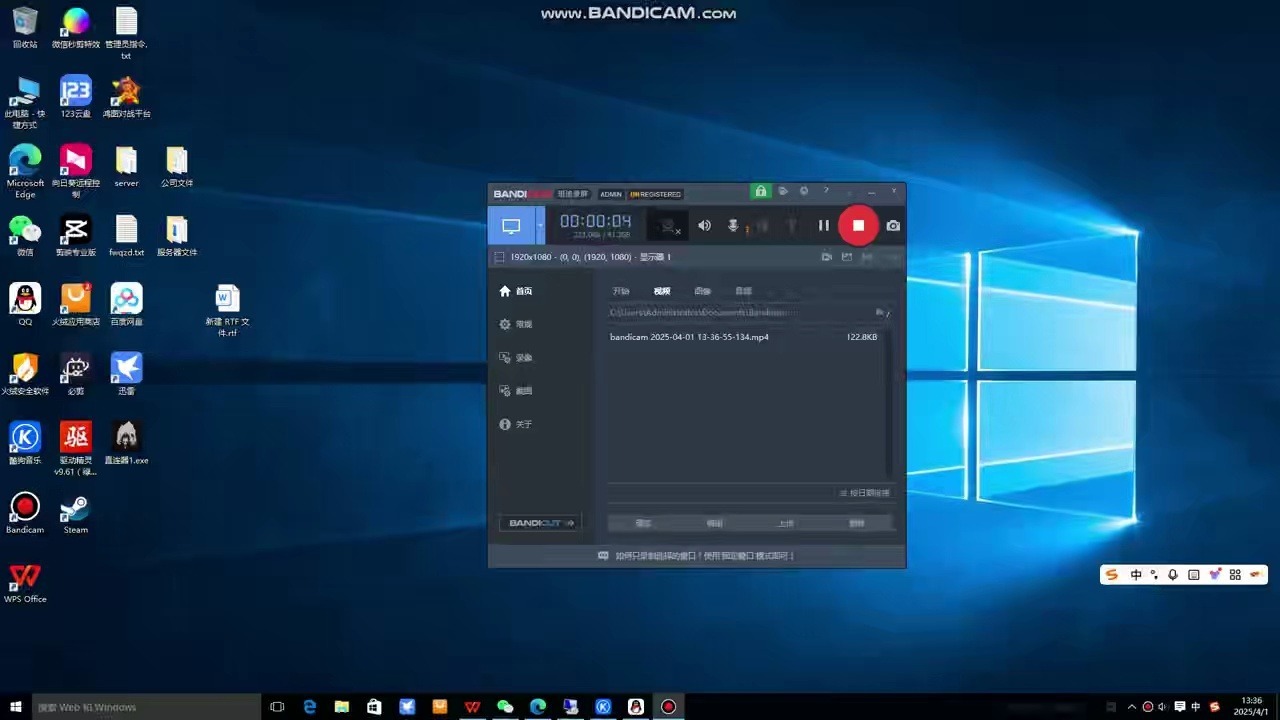
Task: Open File Explorer from the taskbar
Action: 341,706
